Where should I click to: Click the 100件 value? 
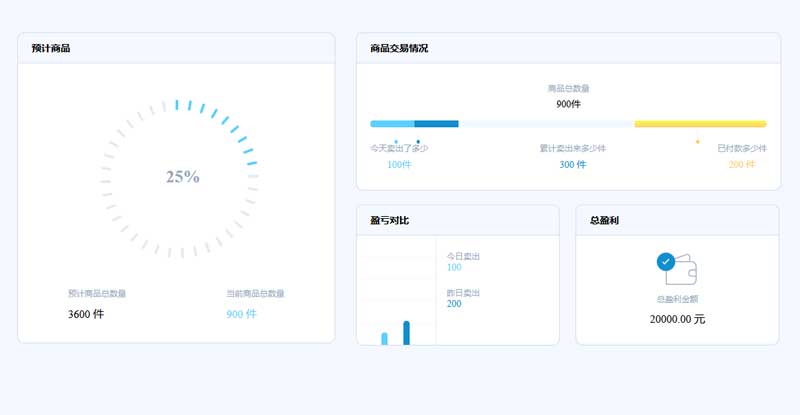(399, 164)
